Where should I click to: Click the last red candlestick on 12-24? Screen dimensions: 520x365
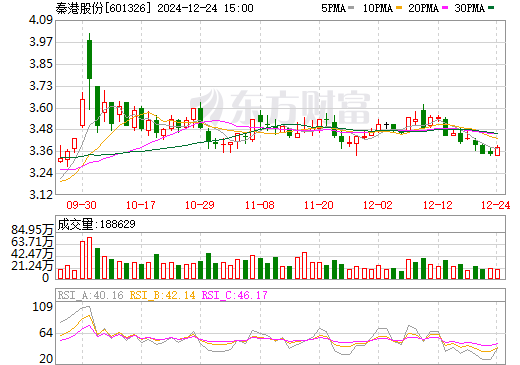point(498,151)
